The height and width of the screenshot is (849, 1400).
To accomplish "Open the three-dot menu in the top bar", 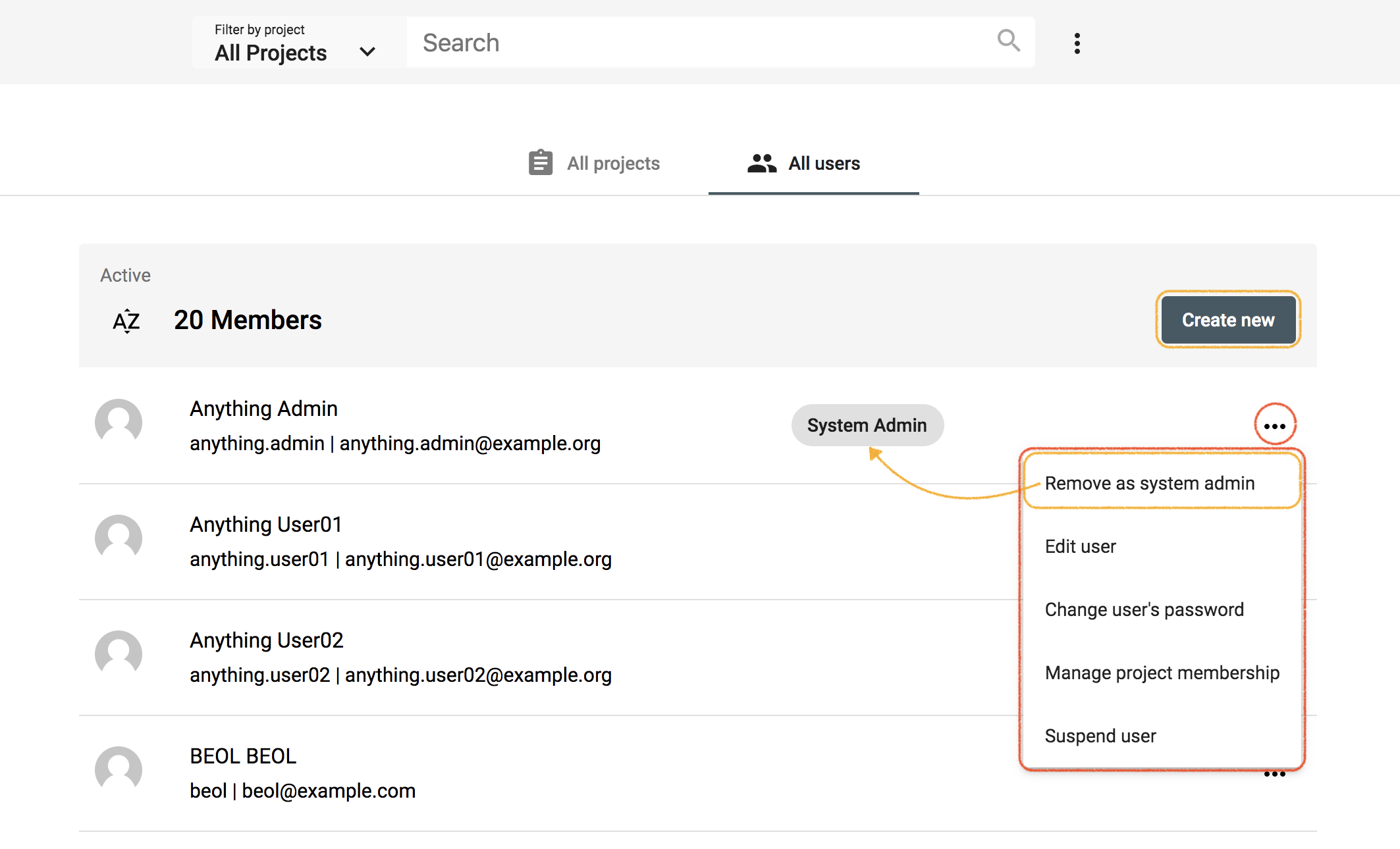I will [1077, 43].
